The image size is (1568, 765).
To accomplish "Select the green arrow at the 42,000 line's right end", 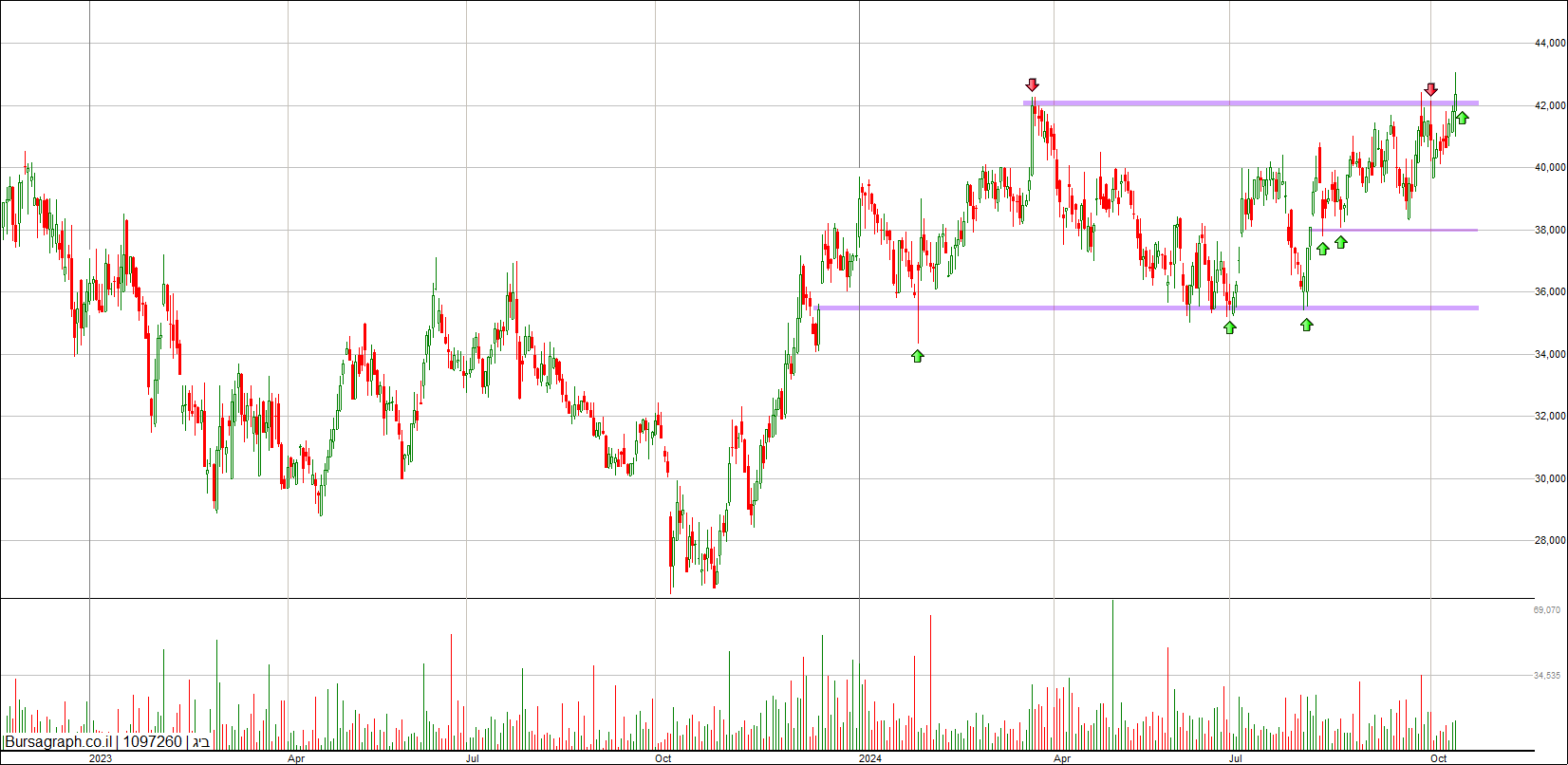I will [x=1463, y=118].
